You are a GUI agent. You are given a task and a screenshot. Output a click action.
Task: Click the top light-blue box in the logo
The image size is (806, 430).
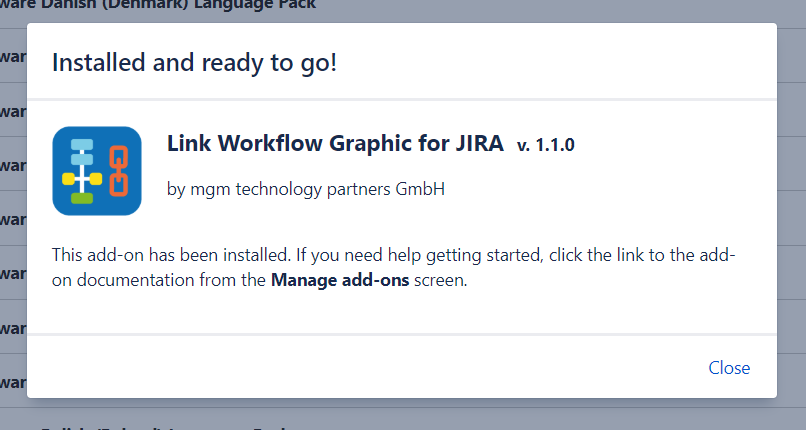pos(82,142)
